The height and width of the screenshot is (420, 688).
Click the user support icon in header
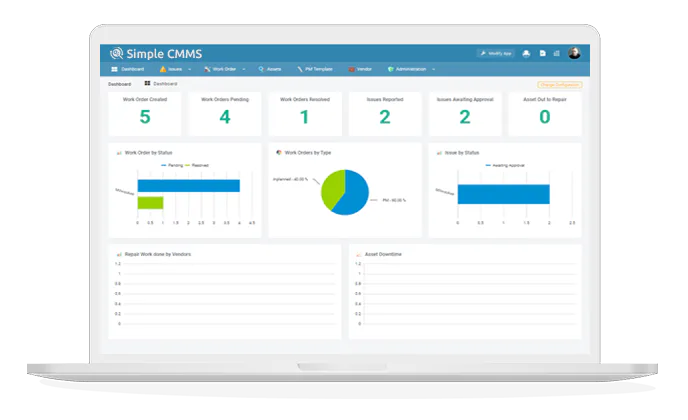click(x=526, y=54)
